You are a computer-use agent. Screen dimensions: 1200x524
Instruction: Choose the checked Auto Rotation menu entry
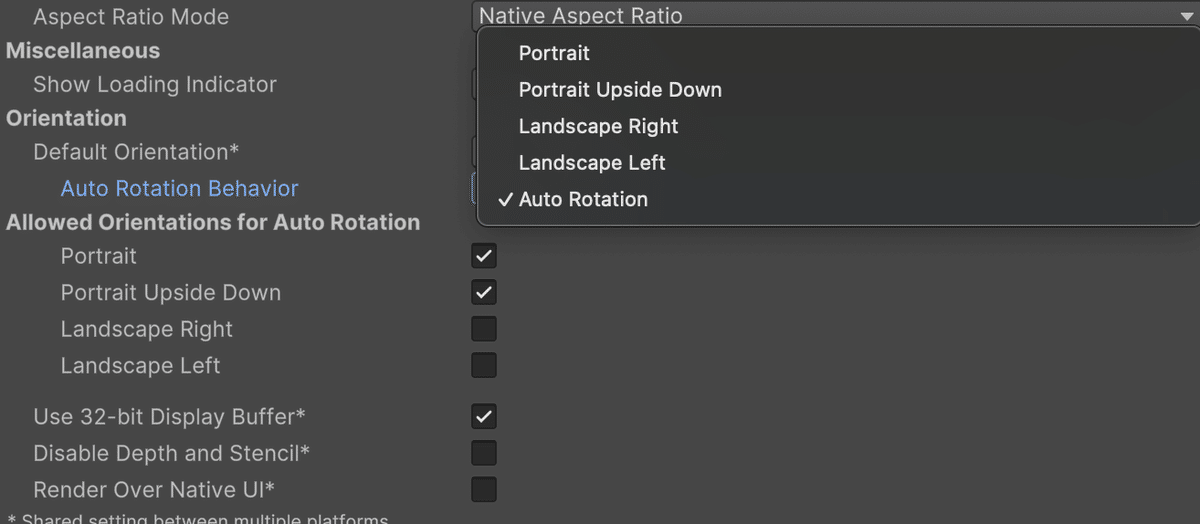(x=583, y=199)
